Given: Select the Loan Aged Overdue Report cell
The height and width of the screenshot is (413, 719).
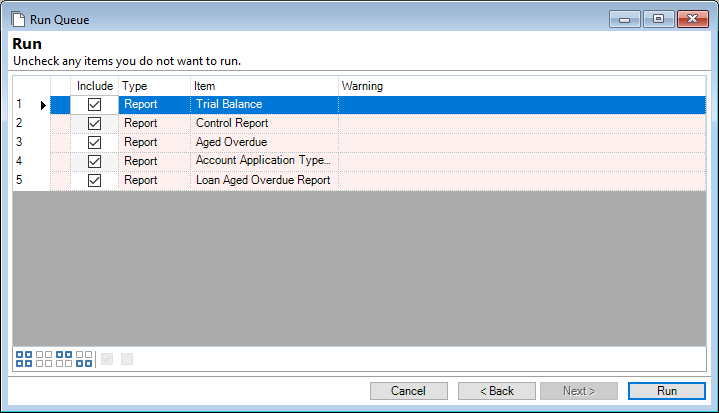Looking at the screenshot, I should point(265,181).
